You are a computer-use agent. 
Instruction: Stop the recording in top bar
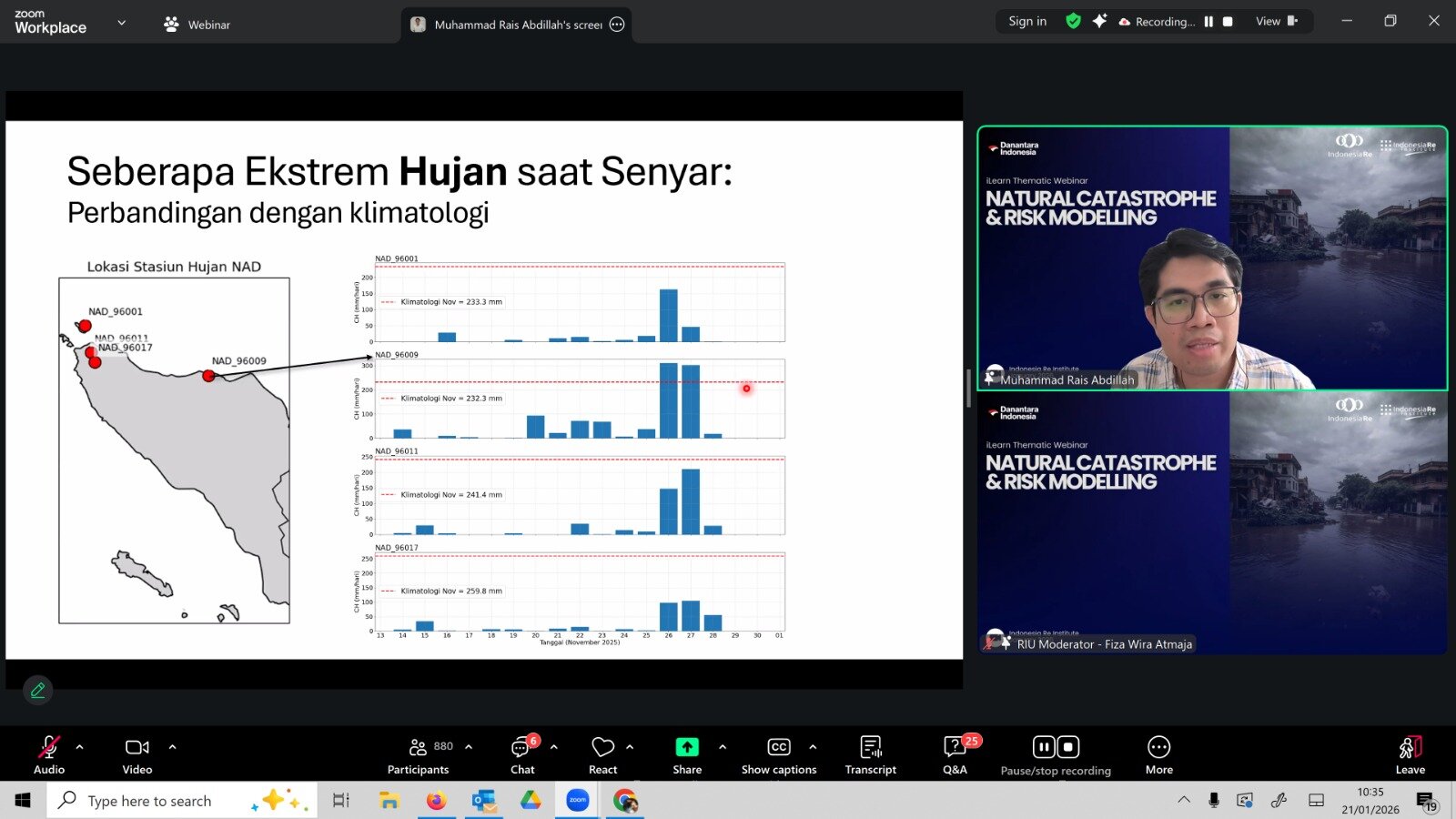(1228, 22)
